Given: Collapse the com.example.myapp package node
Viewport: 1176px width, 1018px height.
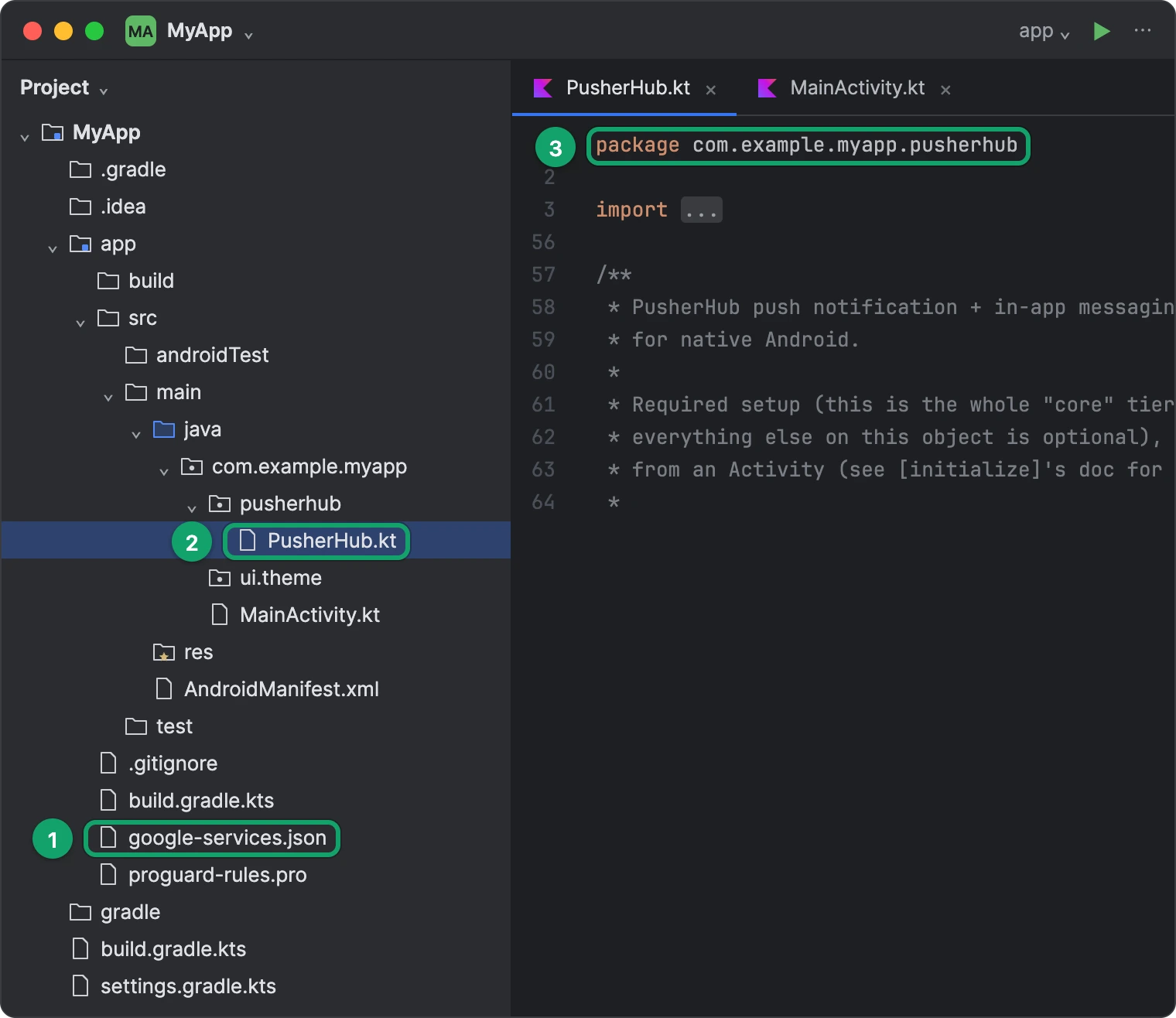Looking at the screenshot, I should click(164, 471).
